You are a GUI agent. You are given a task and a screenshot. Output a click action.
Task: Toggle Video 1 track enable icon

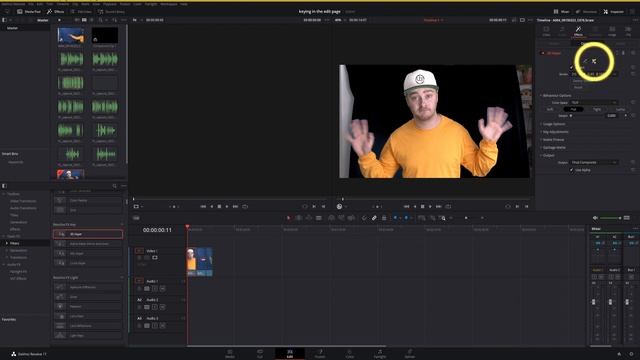point(155,258)
